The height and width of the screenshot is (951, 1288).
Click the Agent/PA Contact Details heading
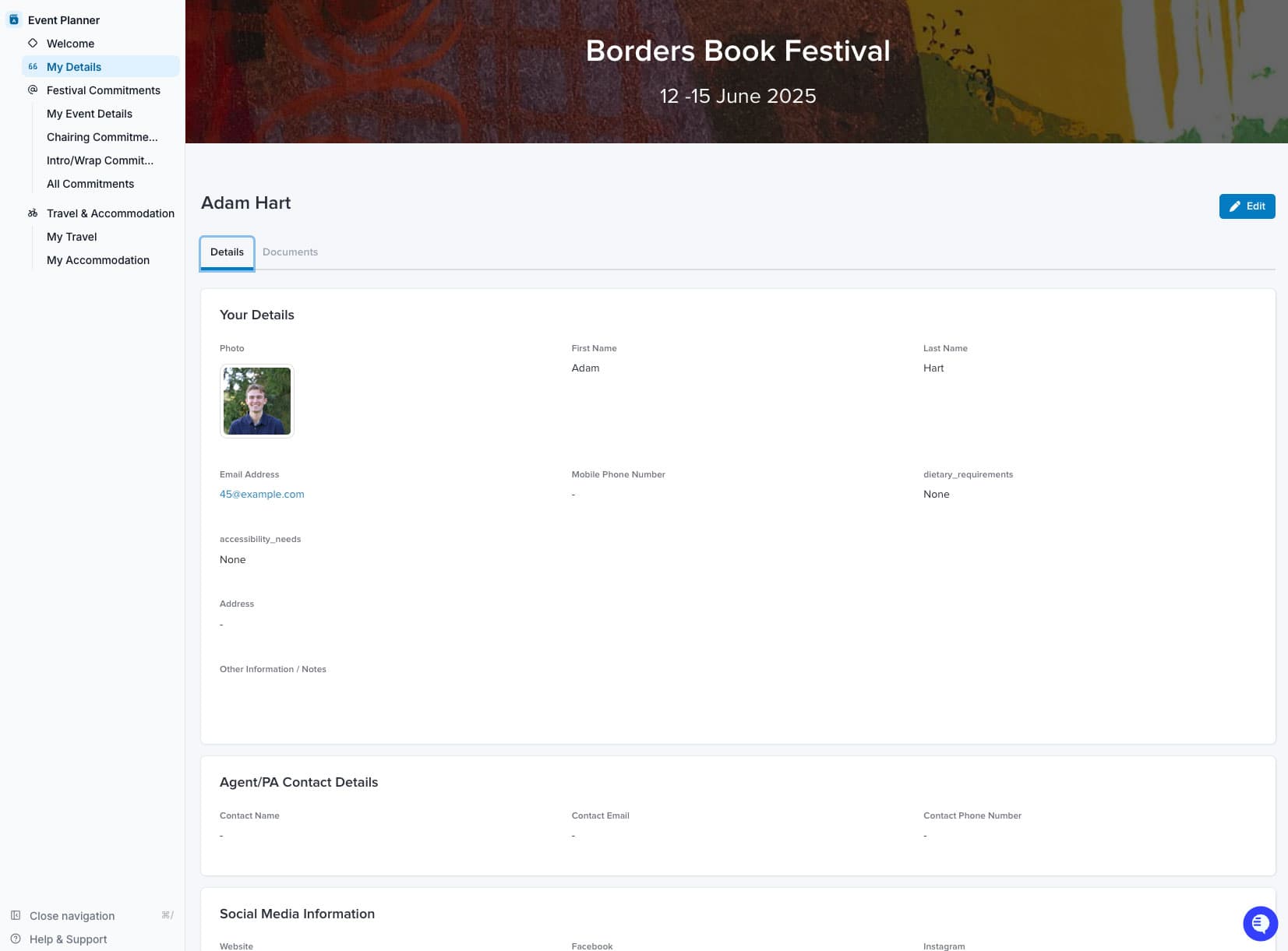[298, 782]
